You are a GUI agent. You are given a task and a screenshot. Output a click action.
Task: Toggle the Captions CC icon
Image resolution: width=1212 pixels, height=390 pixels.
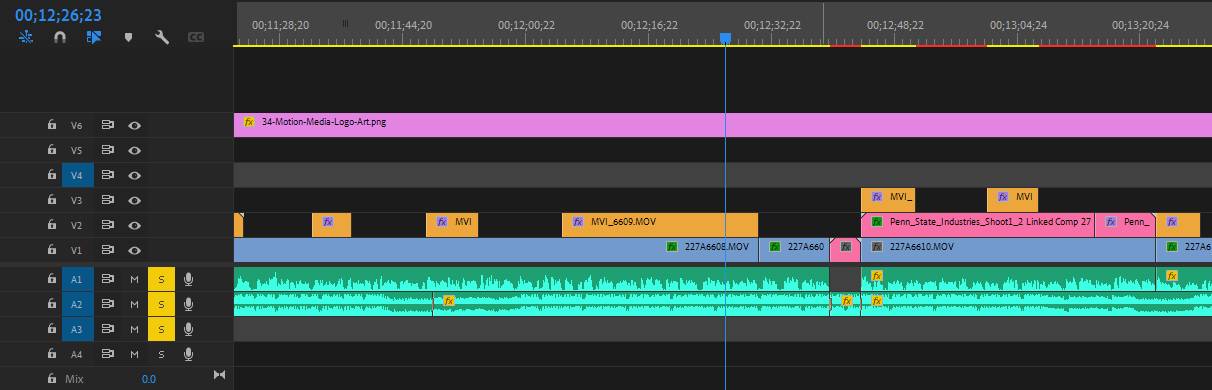[x=197, y=37]
